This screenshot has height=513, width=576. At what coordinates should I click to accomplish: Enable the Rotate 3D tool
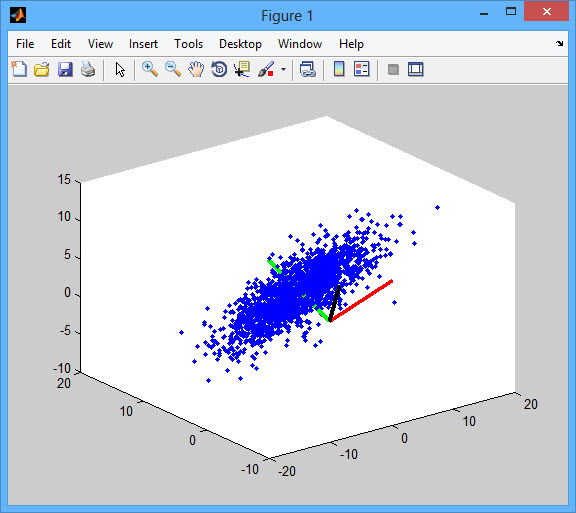tap(219, 69)
